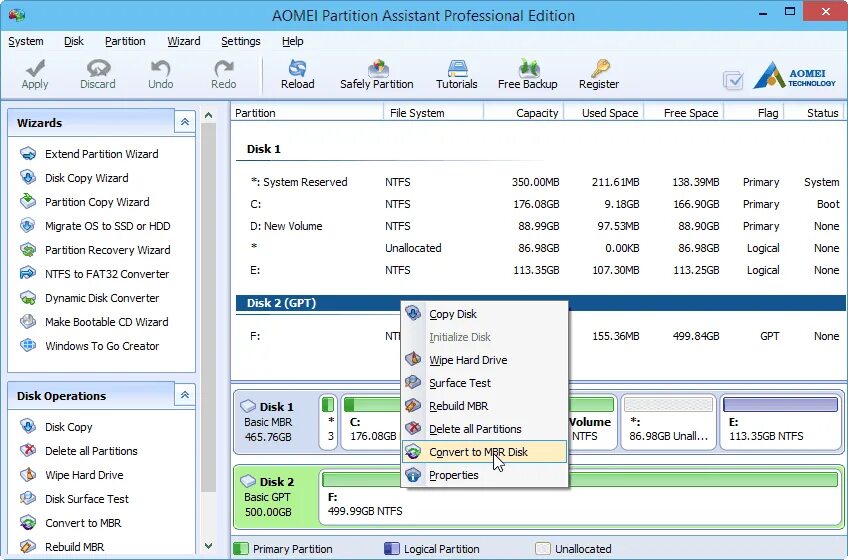Click the sidebar scrollbar down arrow
848x560 pixels.
(209, 546)
